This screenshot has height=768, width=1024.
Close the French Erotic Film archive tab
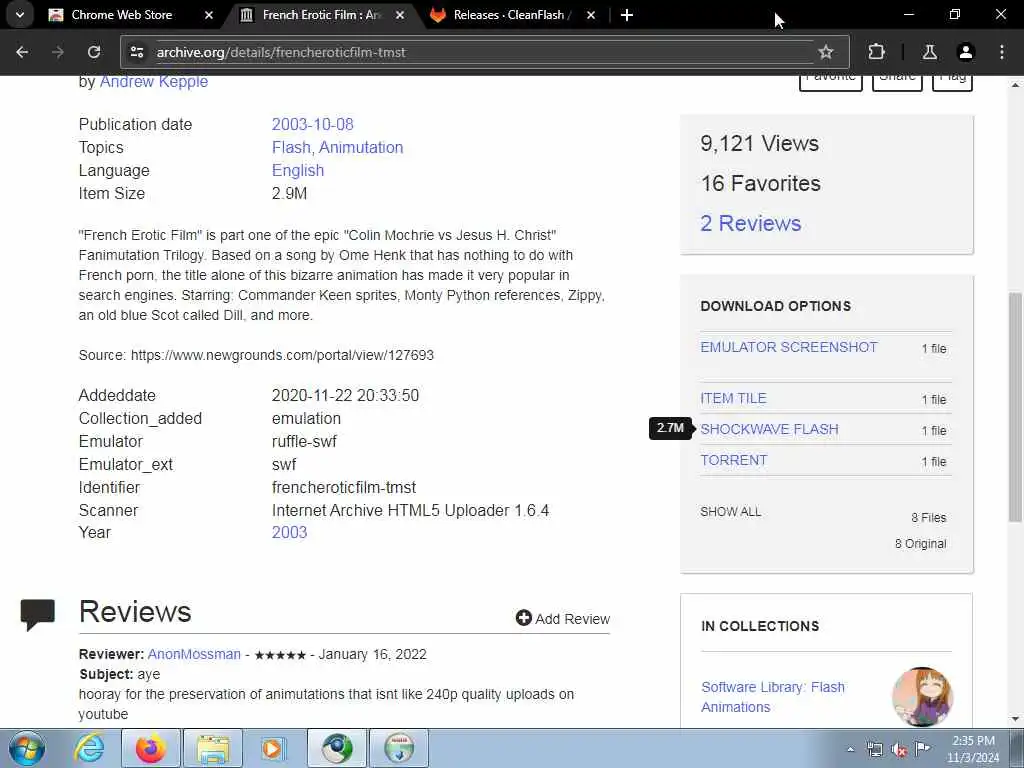(400, 14)
